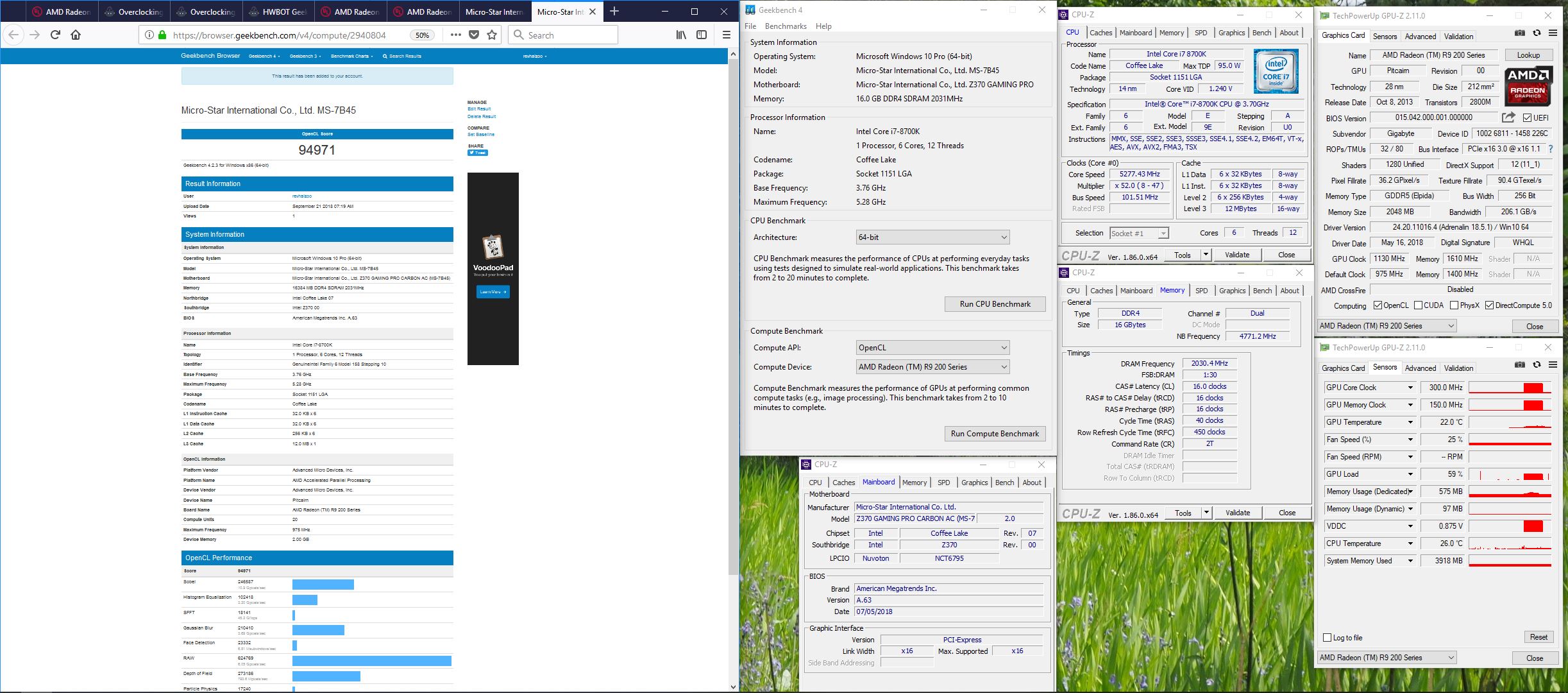Toggle CUDA computing checkbox
The height and width of the screenshot is (693, 1568).
pyautogui.click(x=1418, y=305)
